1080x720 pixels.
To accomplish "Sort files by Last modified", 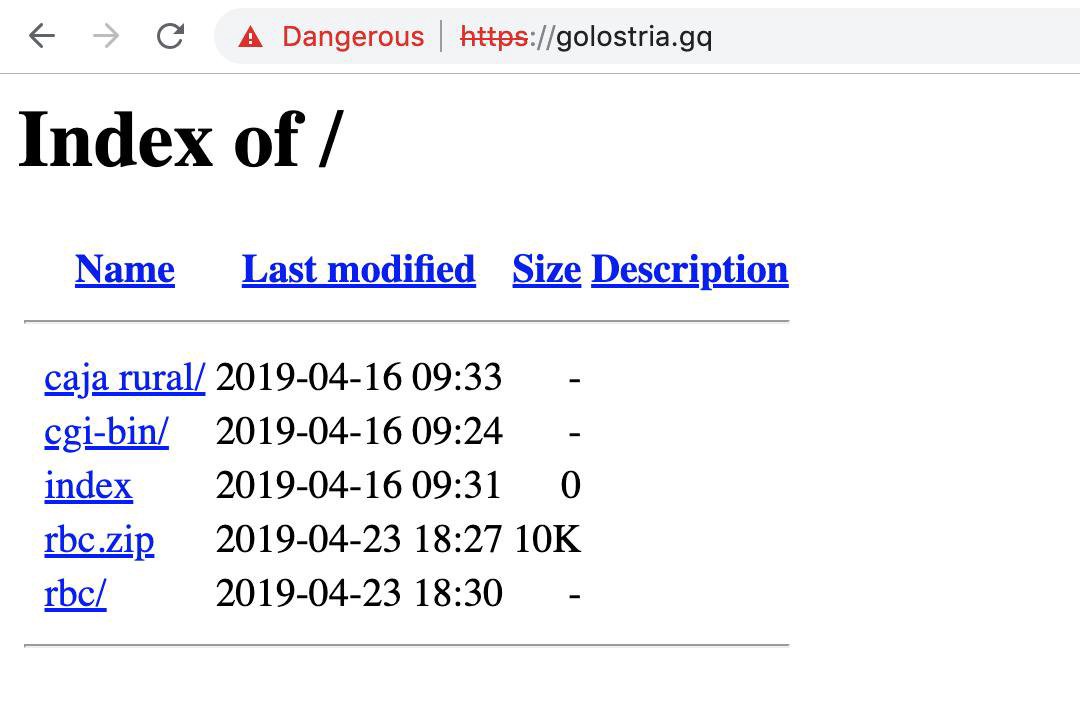I will coord(358,269).
